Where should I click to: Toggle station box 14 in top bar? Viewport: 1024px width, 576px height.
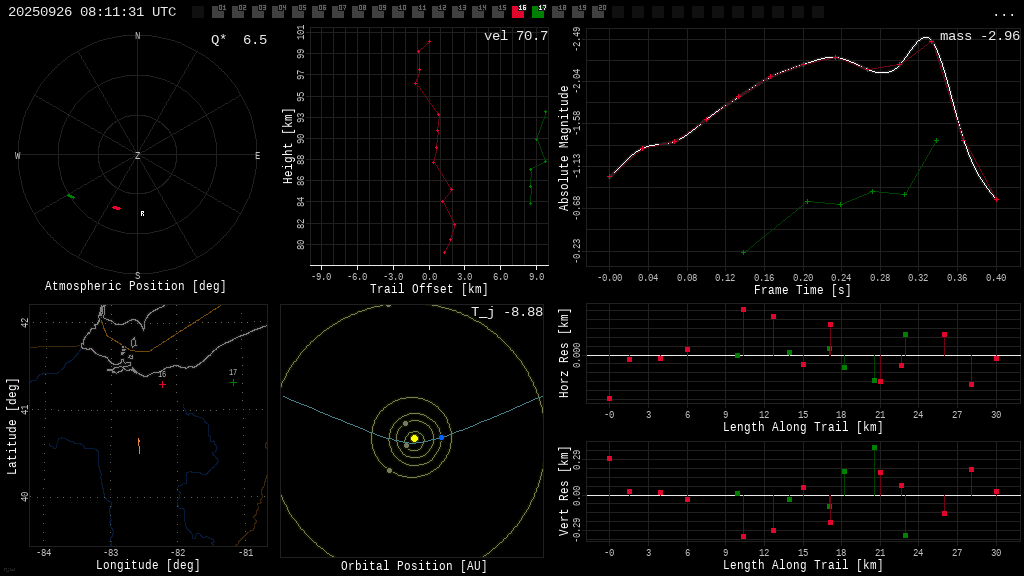pyautogui.click(x=478, y=11)
